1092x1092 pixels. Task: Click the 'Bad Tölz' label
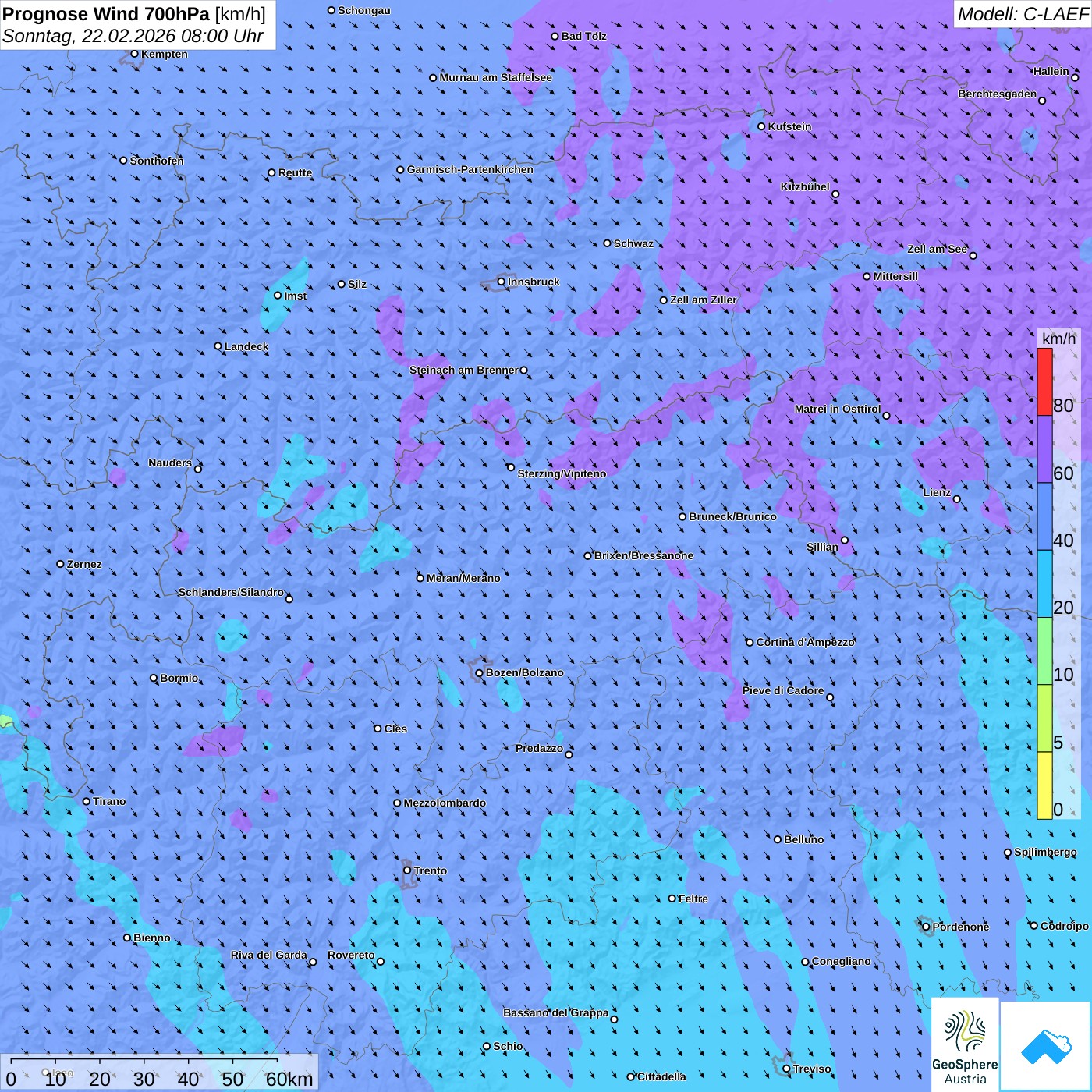583,36
